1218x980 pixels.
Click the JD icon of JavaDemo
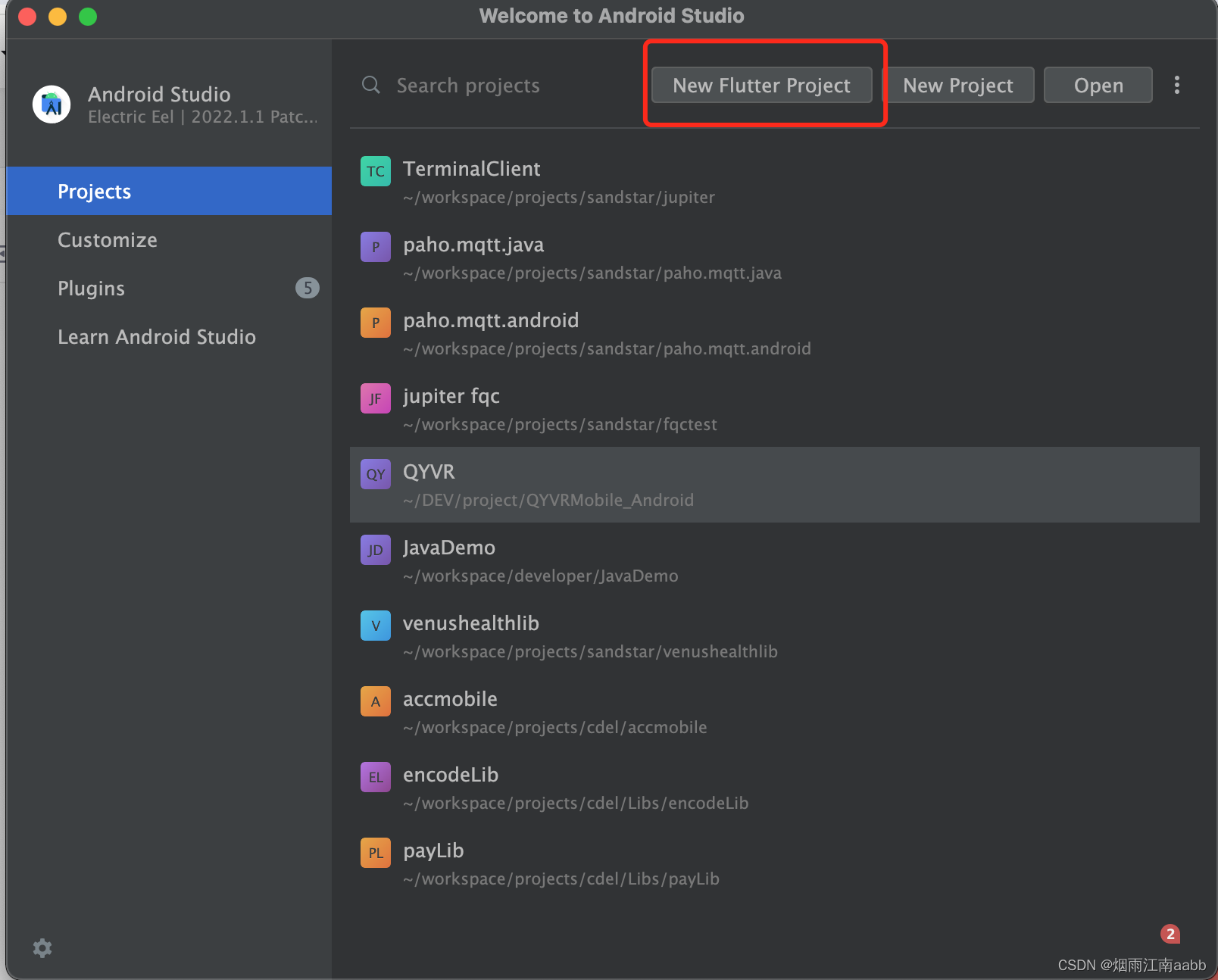coord(376,550)
